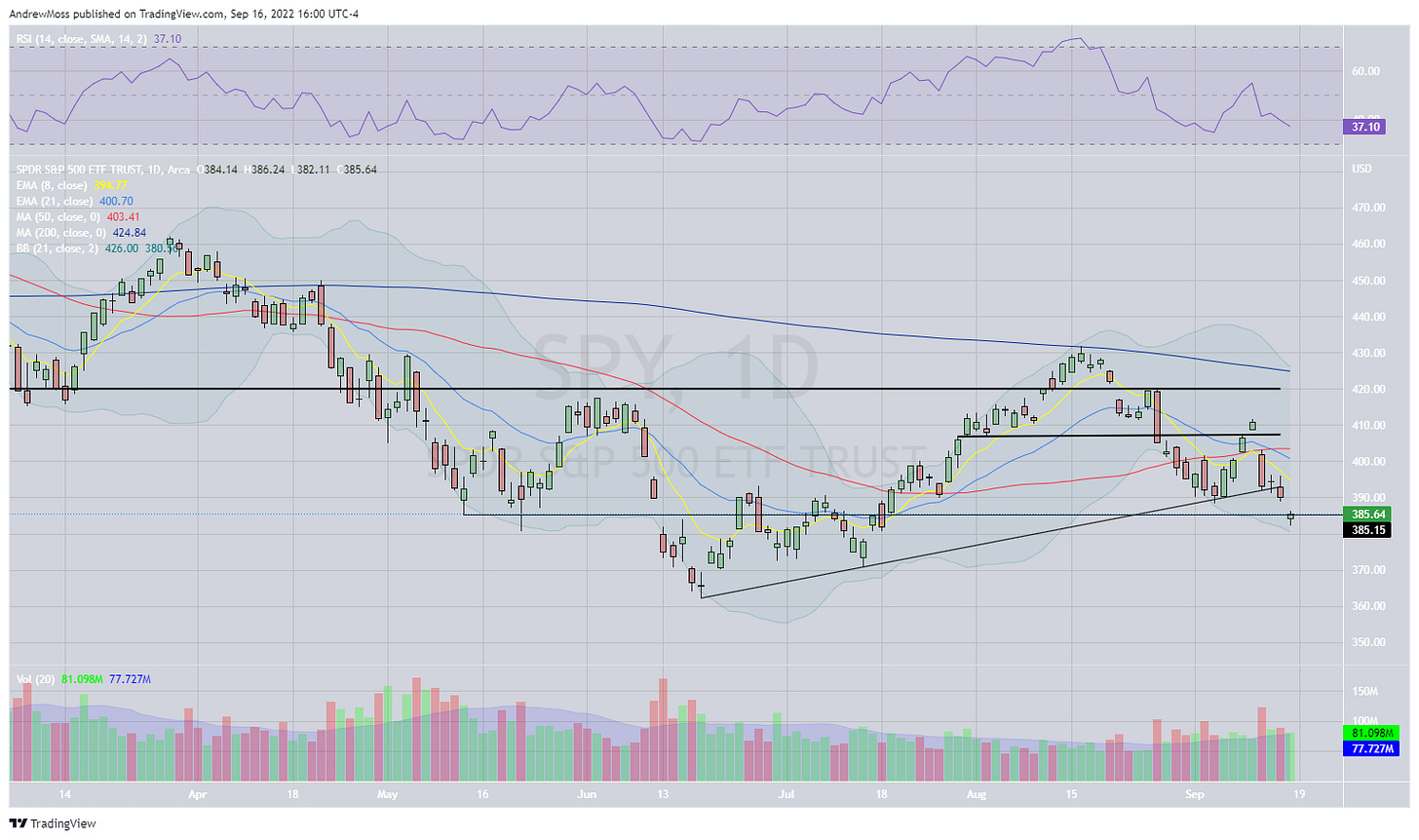Click the USD currency label on the price axis
Screen dimensions: 1419x840
(1361, 170)
